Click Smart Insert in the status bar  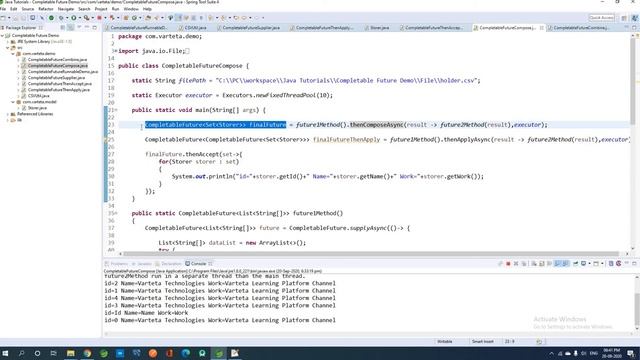[483, 341]
